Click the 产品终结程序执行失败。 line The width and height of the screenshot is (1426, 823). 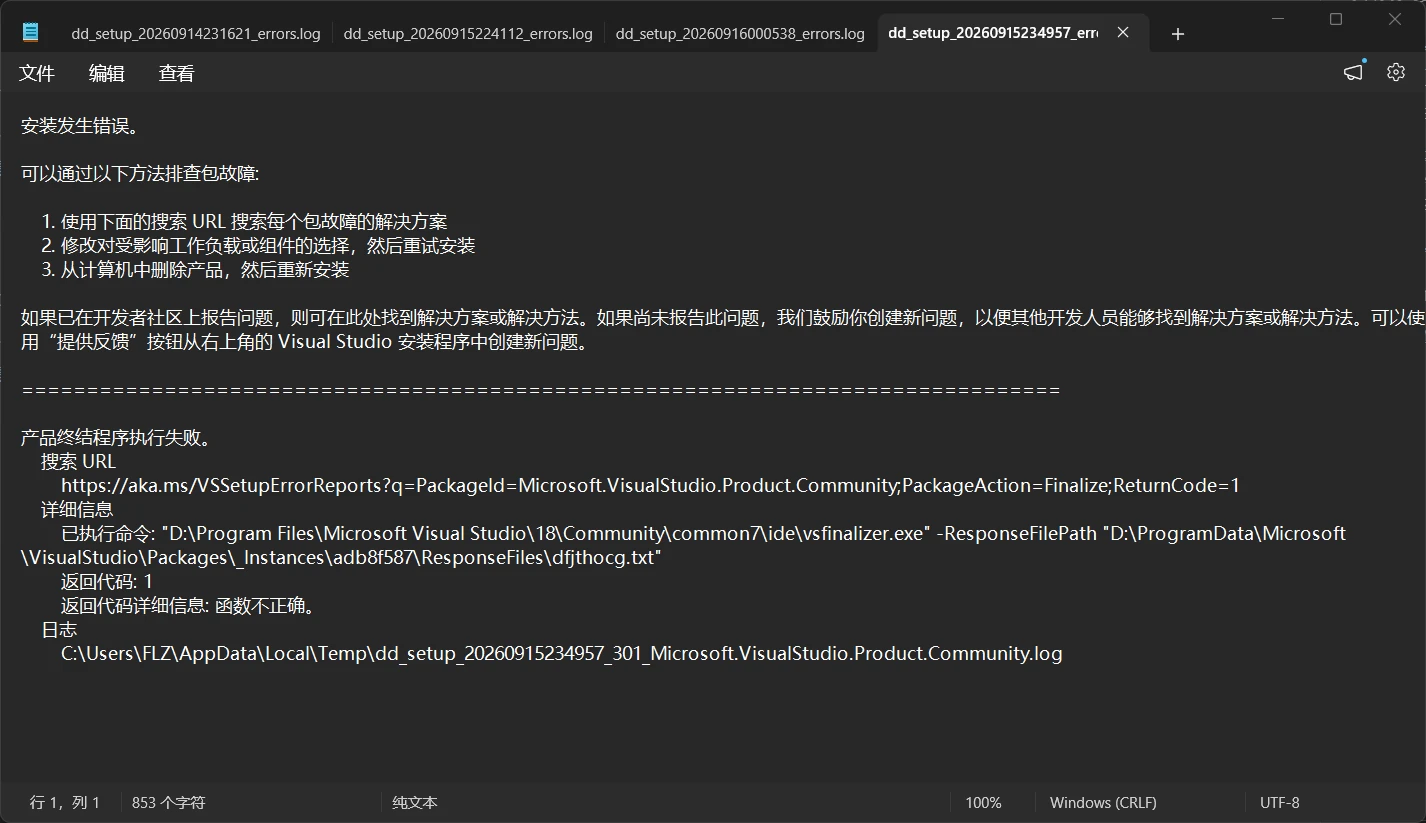[116, 438]
